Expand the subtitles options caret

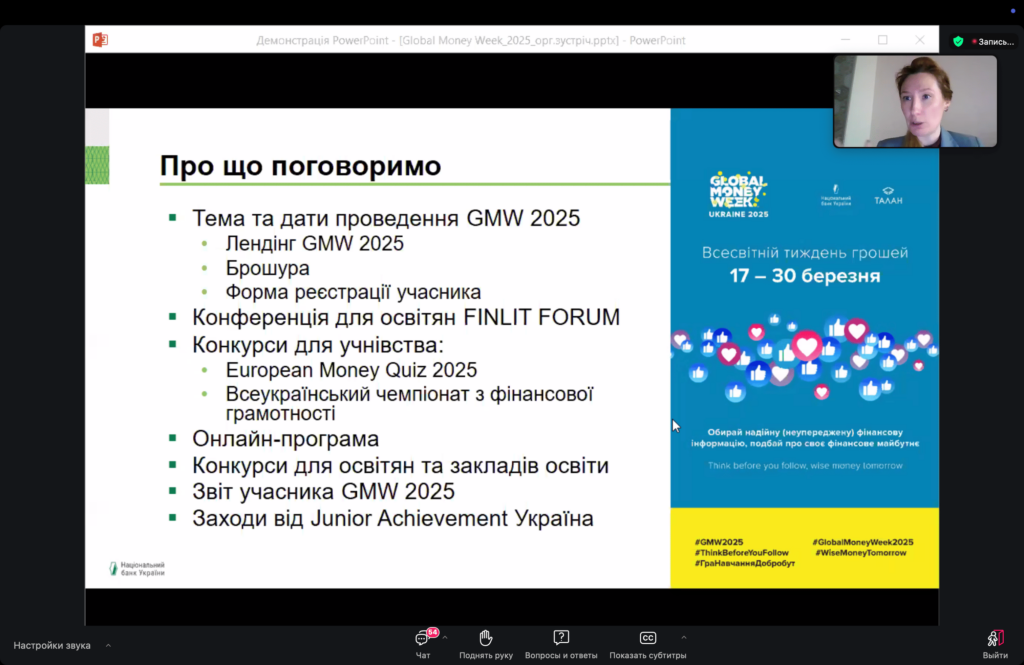(x=684, y=637)
